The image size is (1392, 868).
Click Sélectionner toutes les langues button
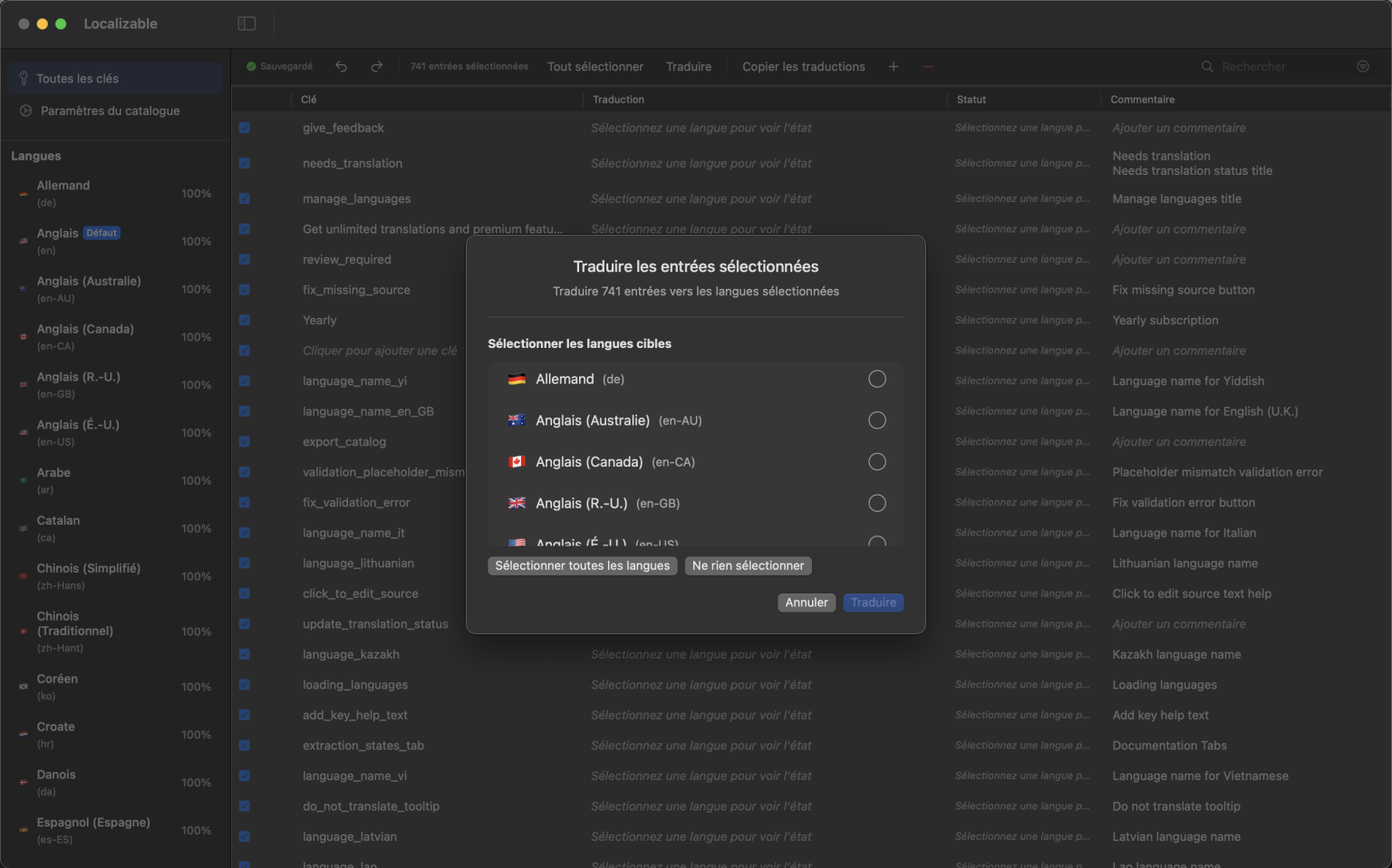tap(583, 565)
